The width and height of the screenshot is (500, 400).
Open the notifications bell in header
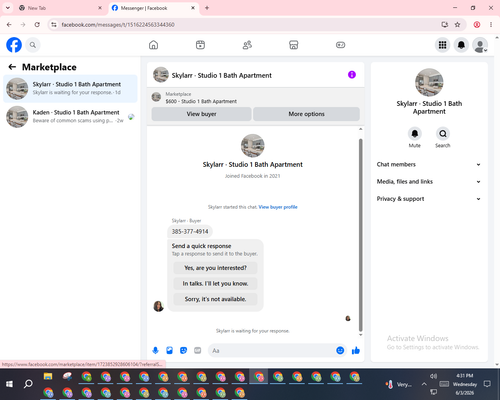click(x=461, y=45)
